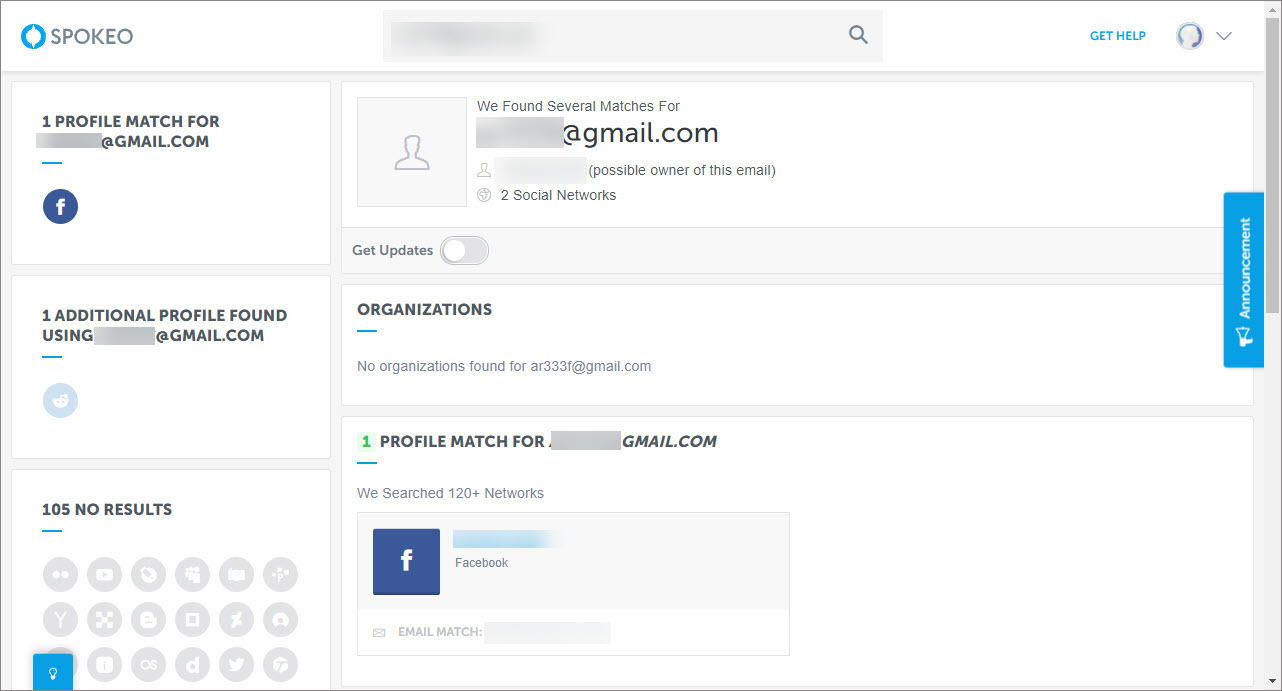Click the fifth icon in the first no-results row
This screenshot has height=691, width=1282.
pos(236,574)
